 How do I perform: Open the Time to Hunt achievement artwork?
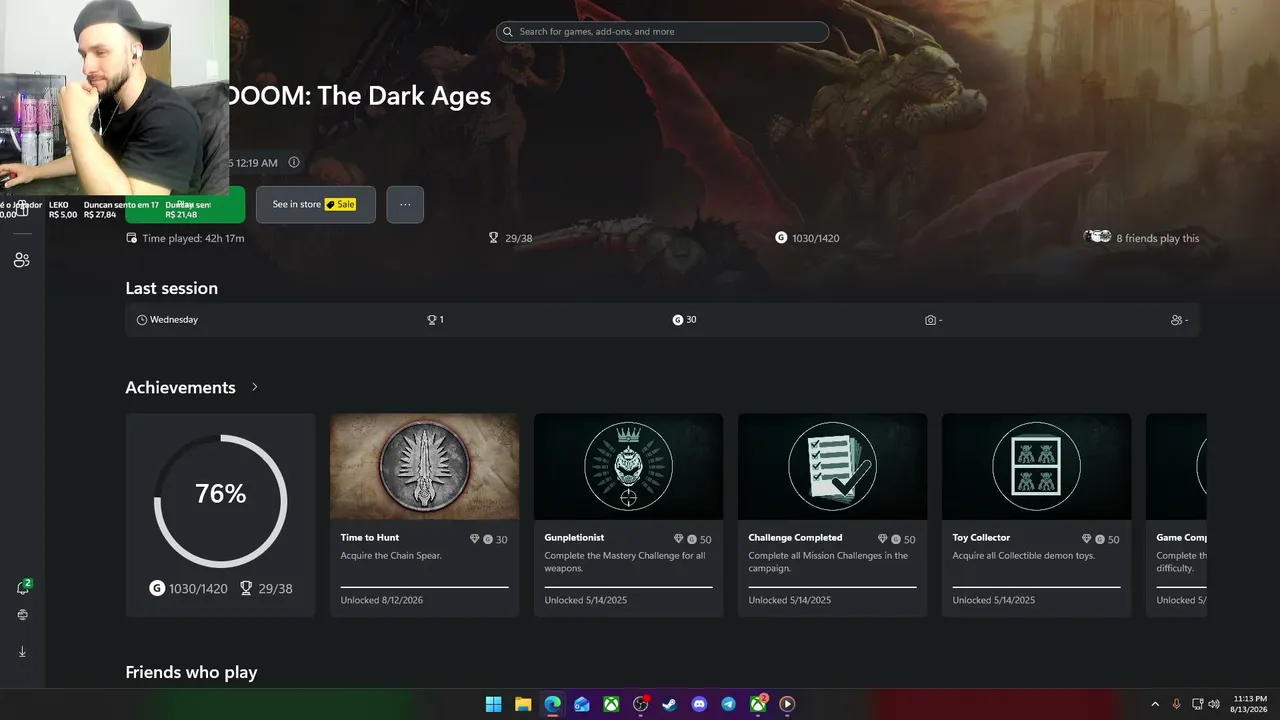pyautogui.click(x=425, y=467)
